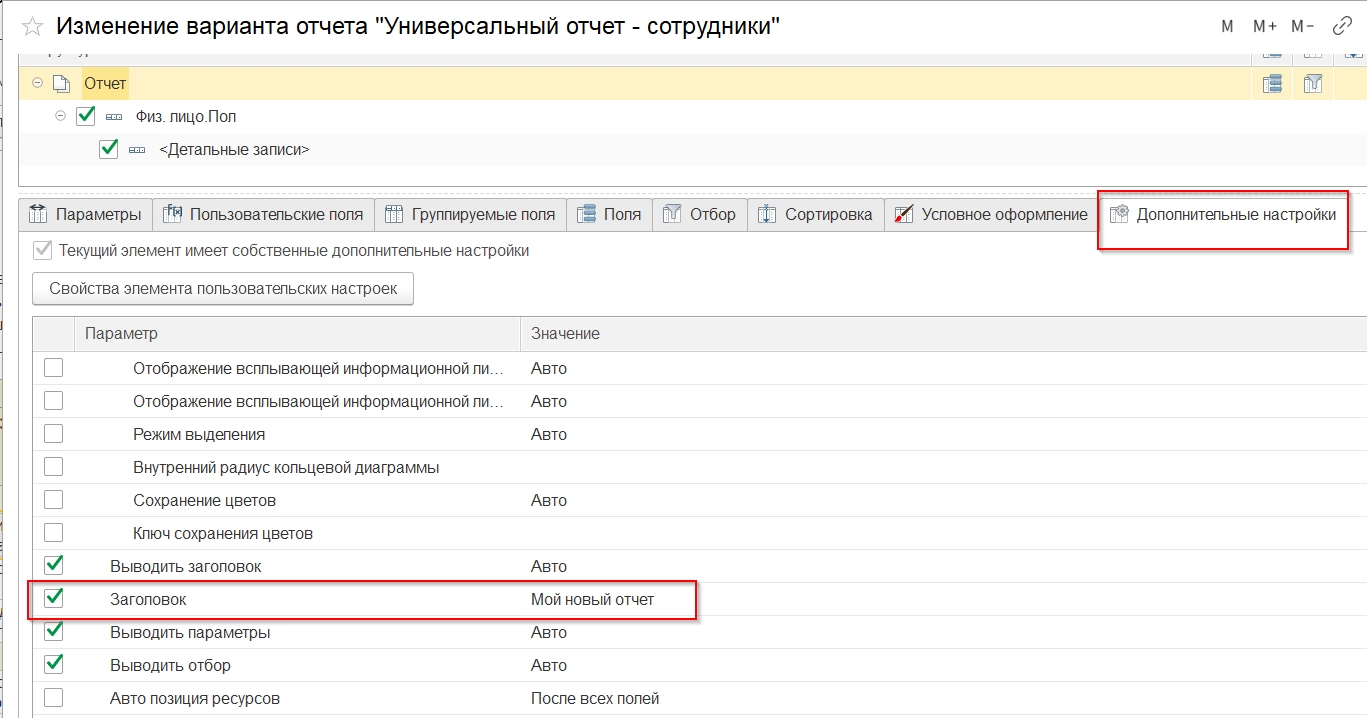Viewport: 1367px width, 718px height.
Task: Click the M− memory subtract button
Action: tap(1303, 27)
